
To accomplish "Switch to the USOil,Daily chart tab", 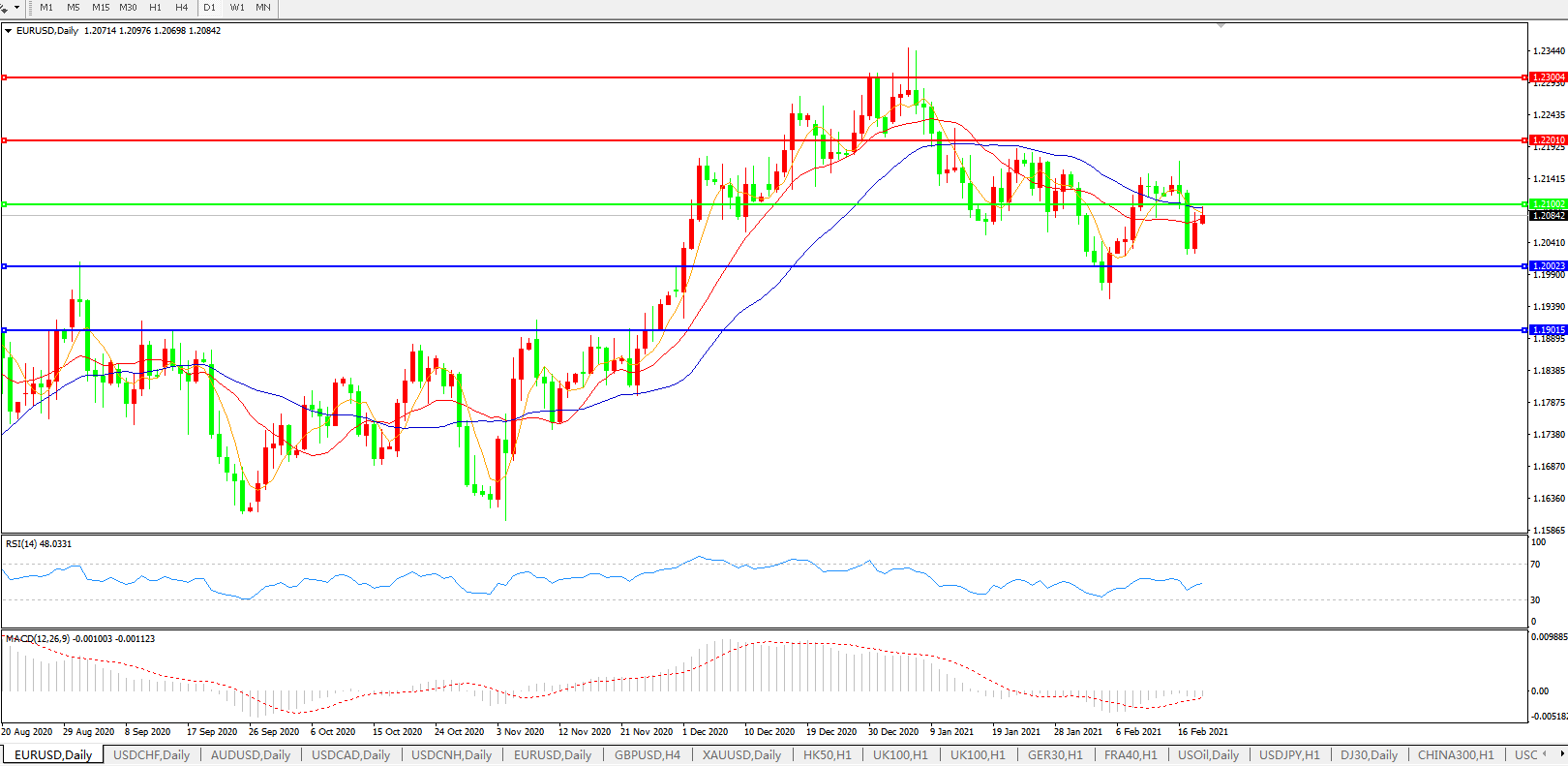I will pos(1208,755).
